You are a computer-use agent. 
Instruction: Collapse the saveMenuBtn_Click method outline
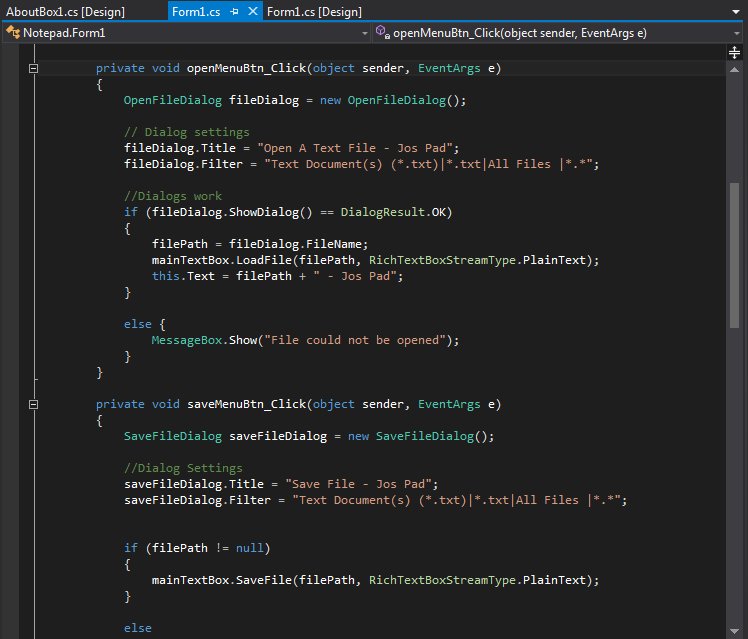pos(33,405)
